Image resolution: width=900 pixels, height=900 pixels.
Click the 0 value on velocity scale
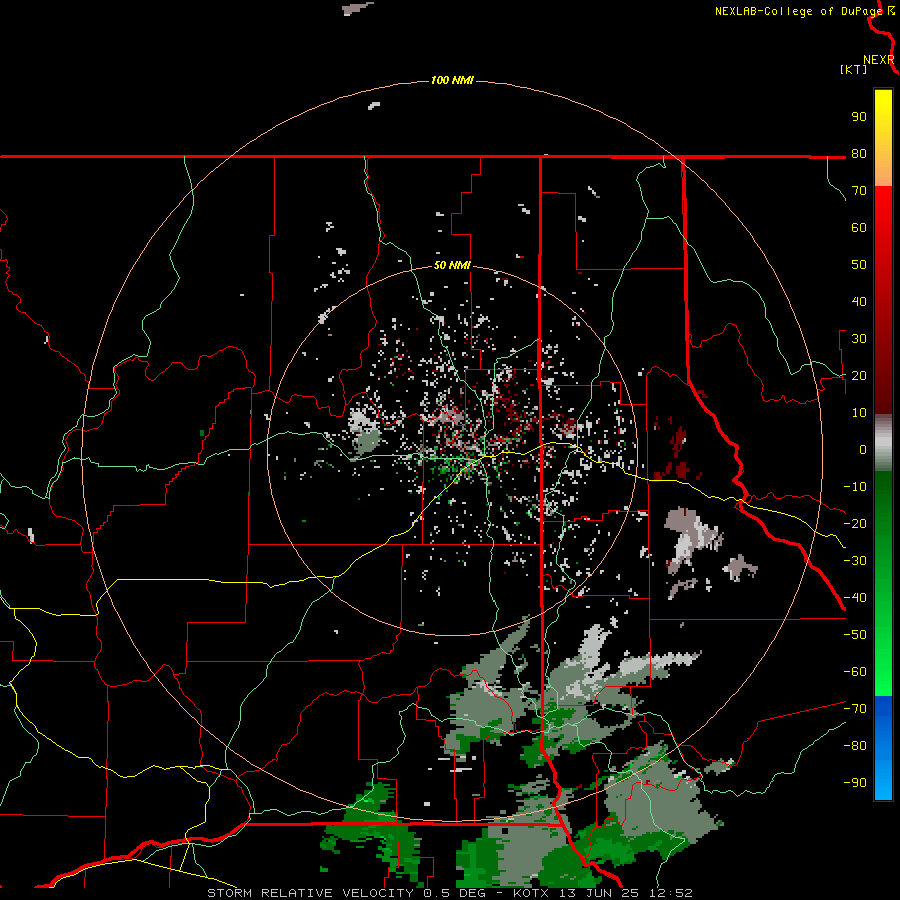click(863, 449)
